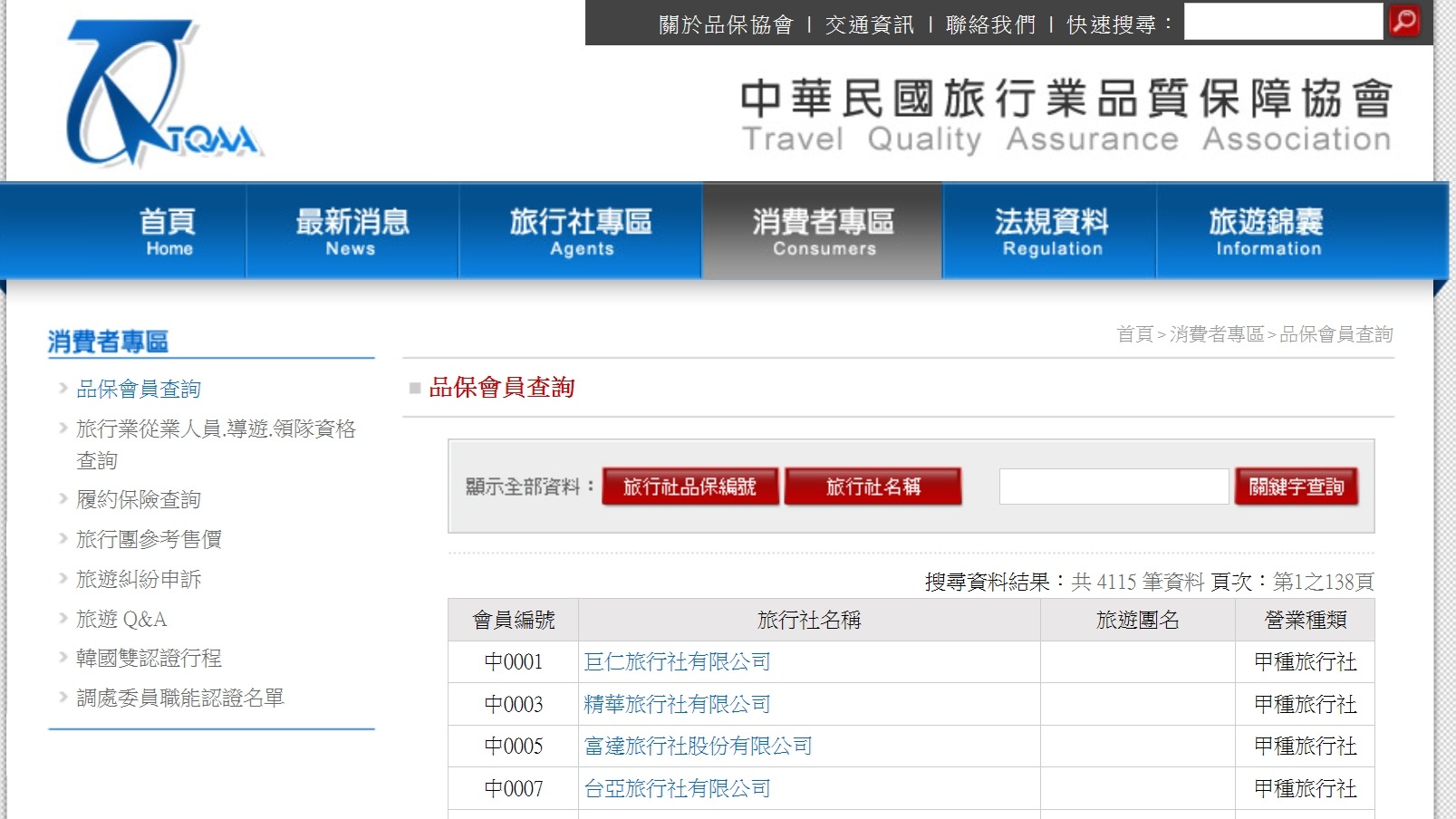The height and width of the screenshot is (819, 1456).
Task: Open 聯絡我們 link in top bar
Action: pyautogui.click(x=990, y=24)
